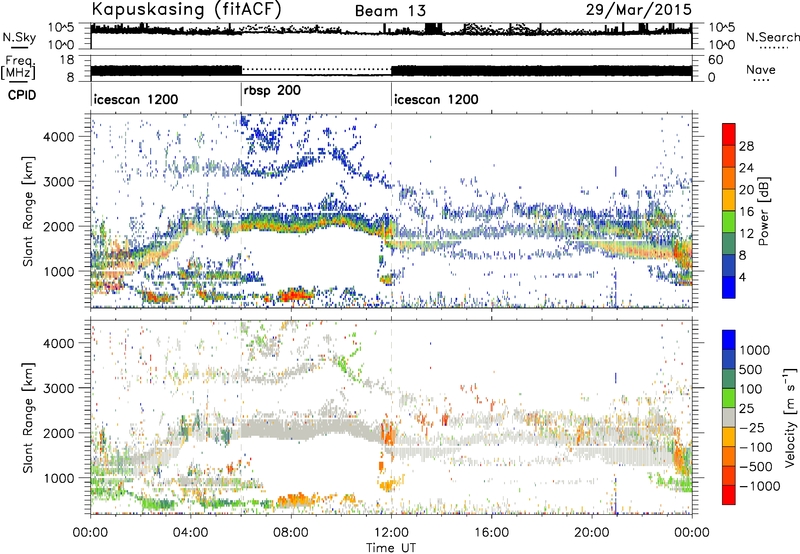Select the '28' tick on Power colorbar
Screen dimensions: 800x554
click(746, 146)
